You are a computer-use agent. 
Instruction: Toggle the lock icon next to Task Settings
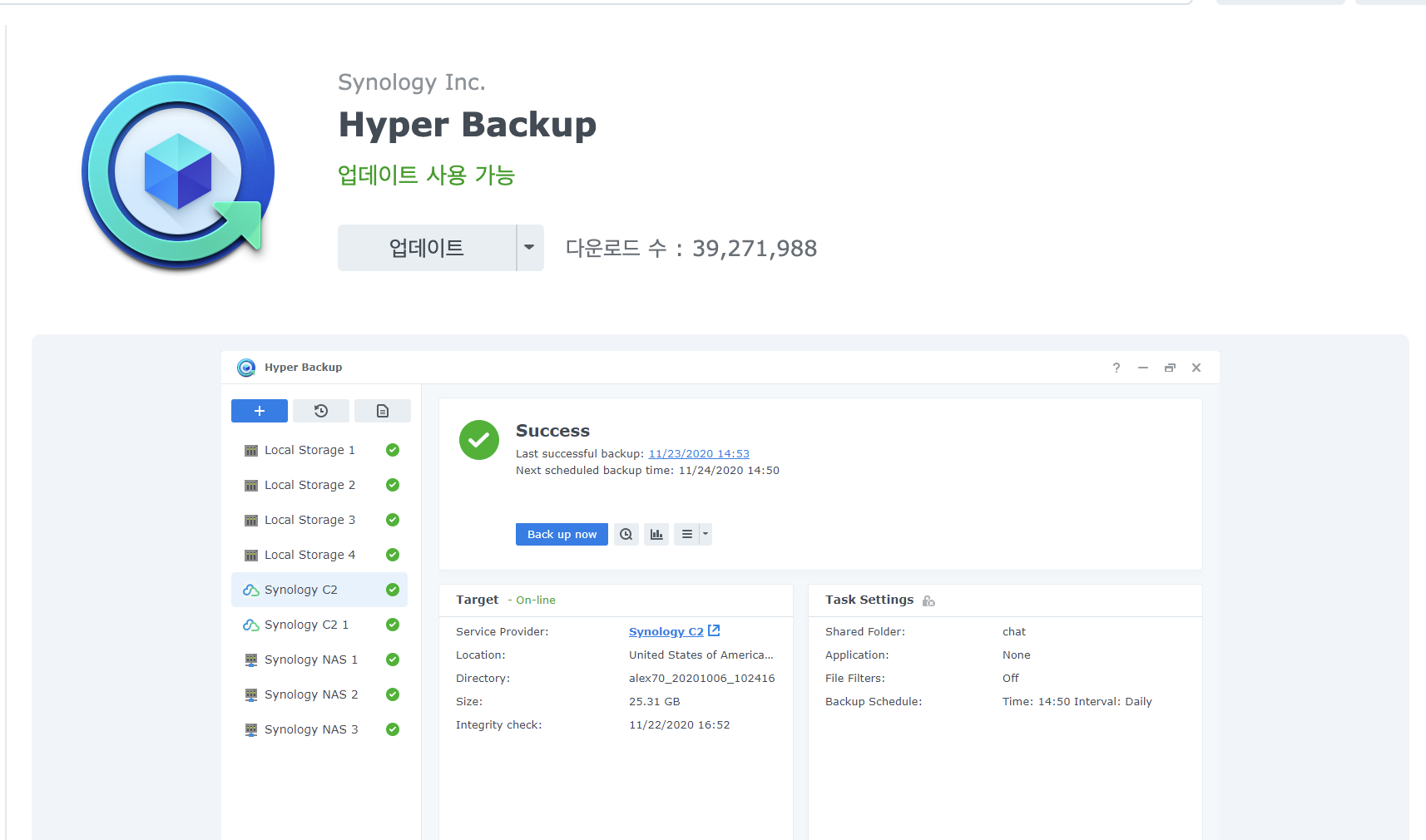(x=928, y=600)
